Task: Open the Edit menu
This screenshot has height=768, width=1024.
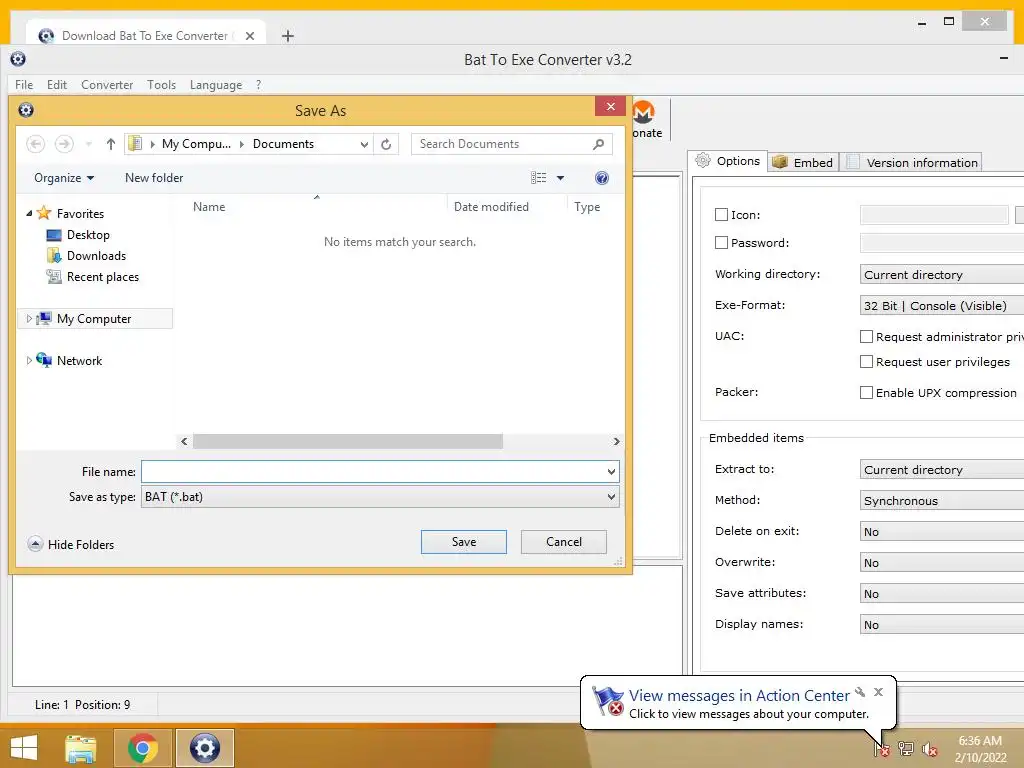Action: point(57,85)
